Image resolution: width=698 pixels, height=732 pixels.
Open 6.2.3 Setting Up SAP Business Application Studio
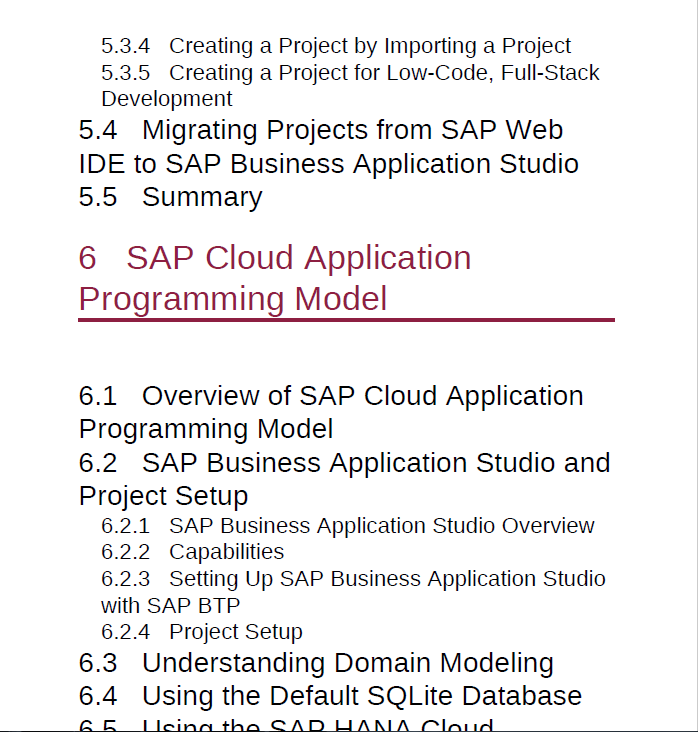[353, 592]
